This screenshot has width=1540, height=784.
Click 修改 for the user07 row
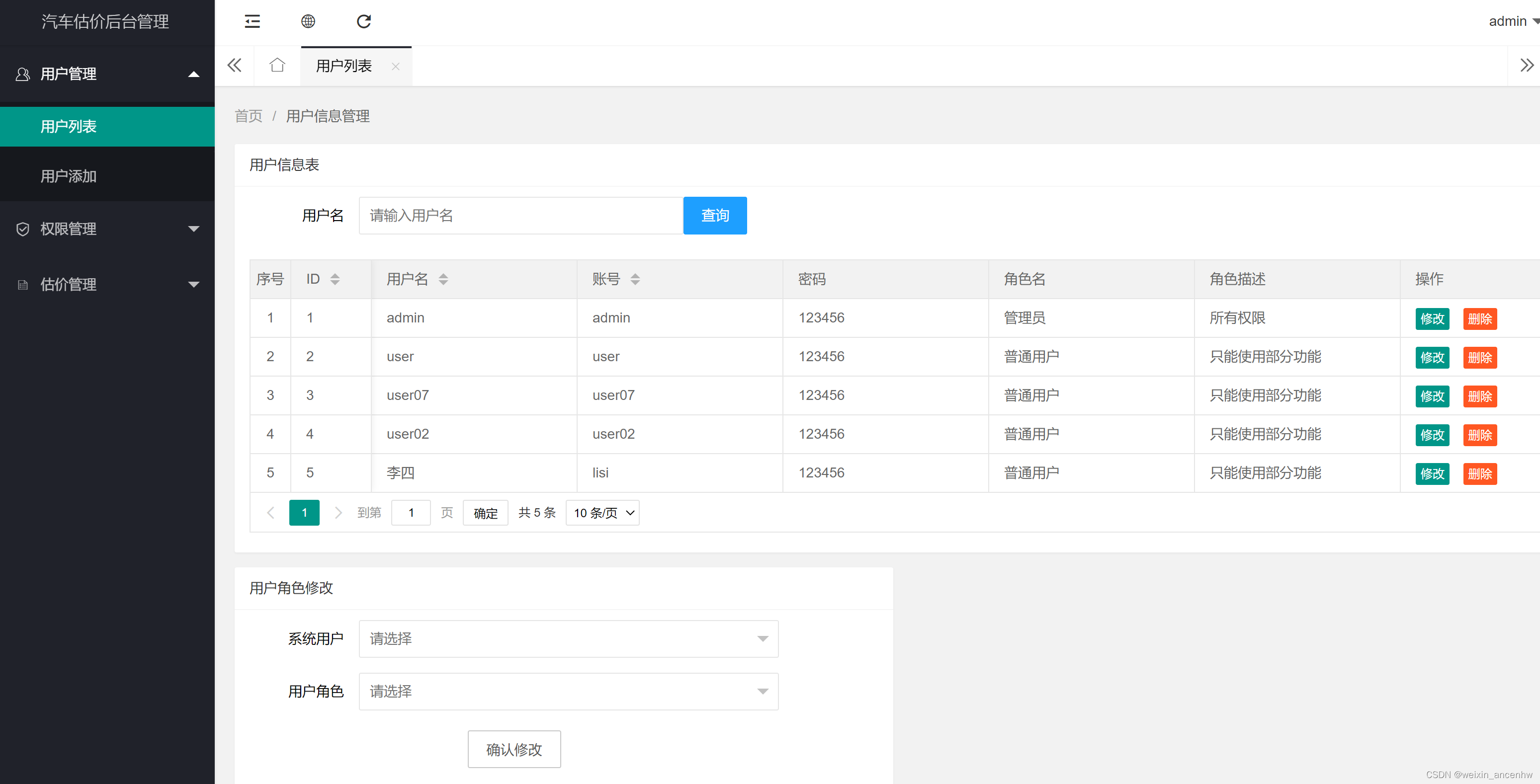(1432, 397)
